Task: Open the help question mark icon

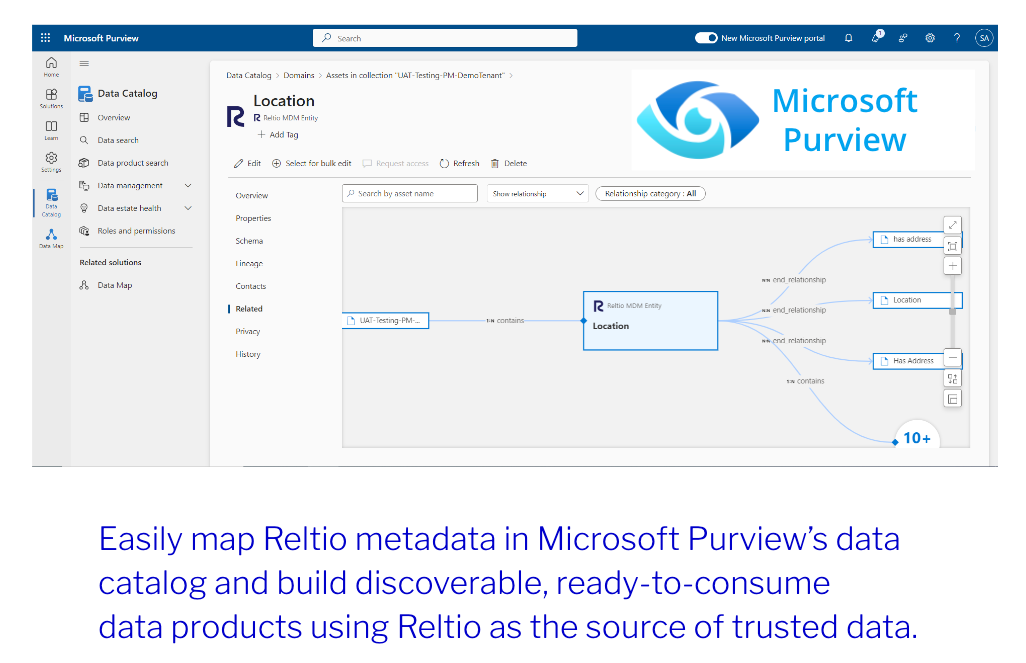Action: 957,38
